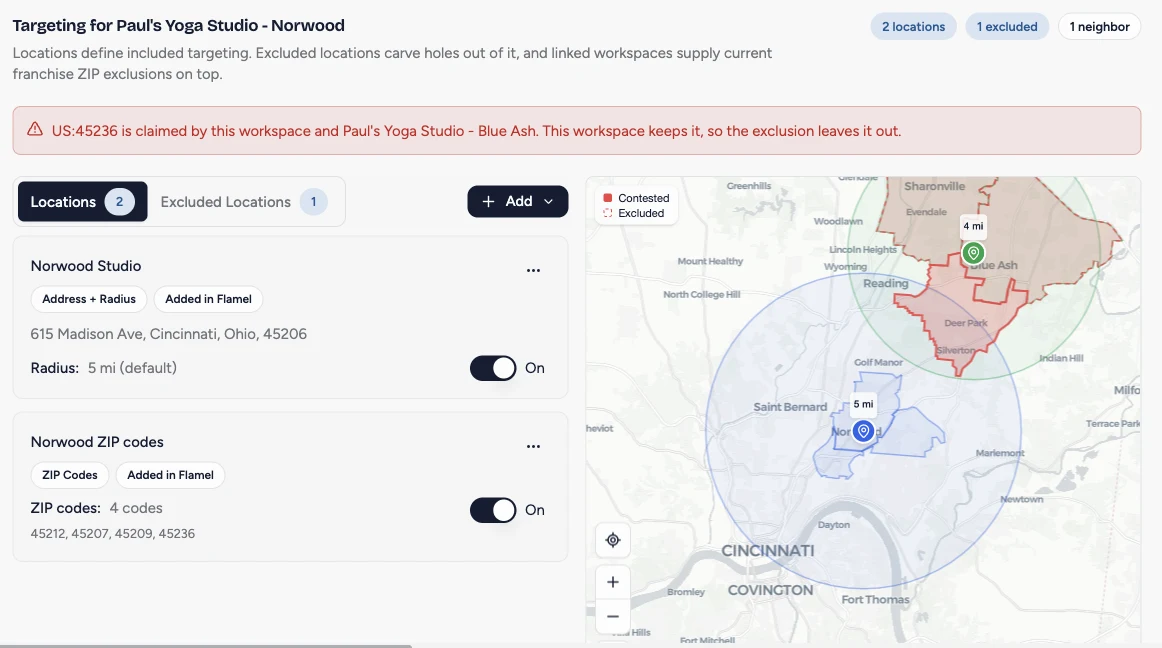Click the Indian Hill map label
Image resolution: width=1162 pixels, height=648 pixels.
(x=1060, y=358)
